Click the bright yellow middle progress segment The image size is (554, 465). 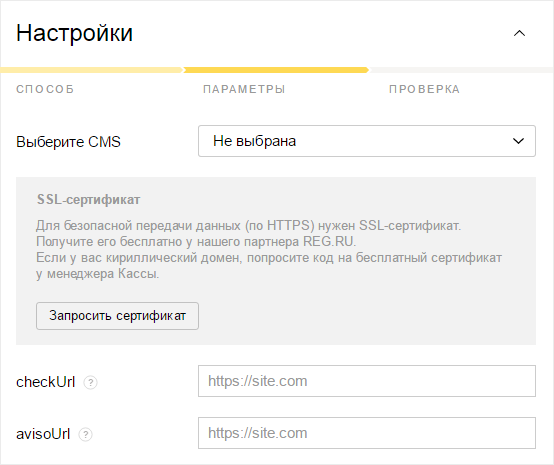click(x=276, y=70)
